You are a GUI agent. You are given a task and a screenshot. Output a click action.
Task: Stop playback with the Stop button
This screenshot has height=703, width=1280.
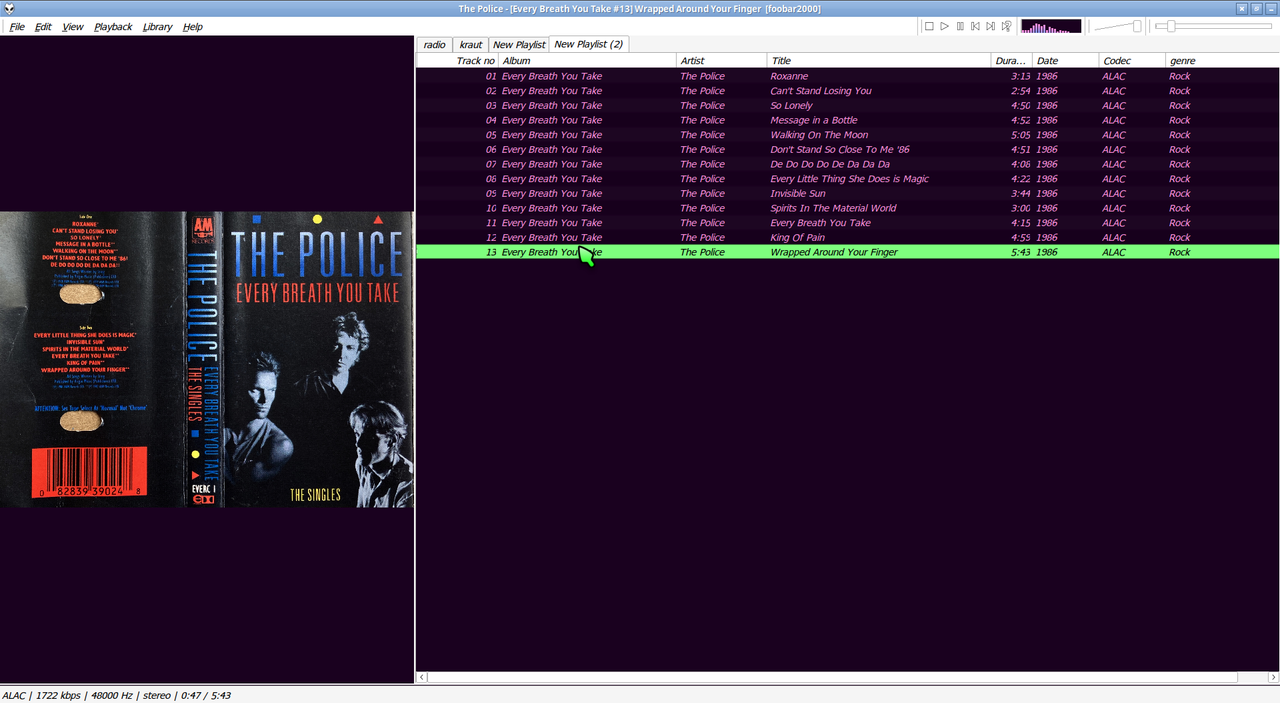(x=929, y=26)
